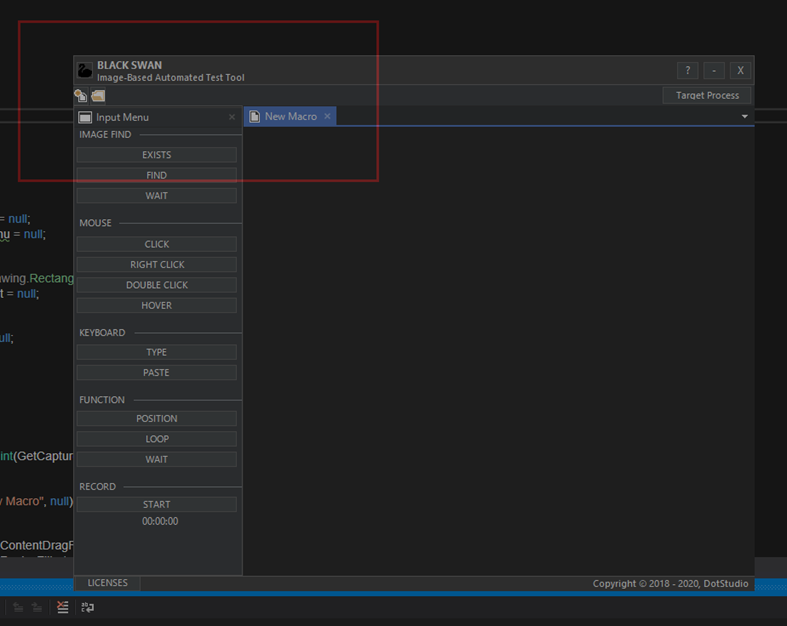Viewport: 787px width, 626px height.
Task: Open a macro via the folder icon
Action: pos(98,95)
